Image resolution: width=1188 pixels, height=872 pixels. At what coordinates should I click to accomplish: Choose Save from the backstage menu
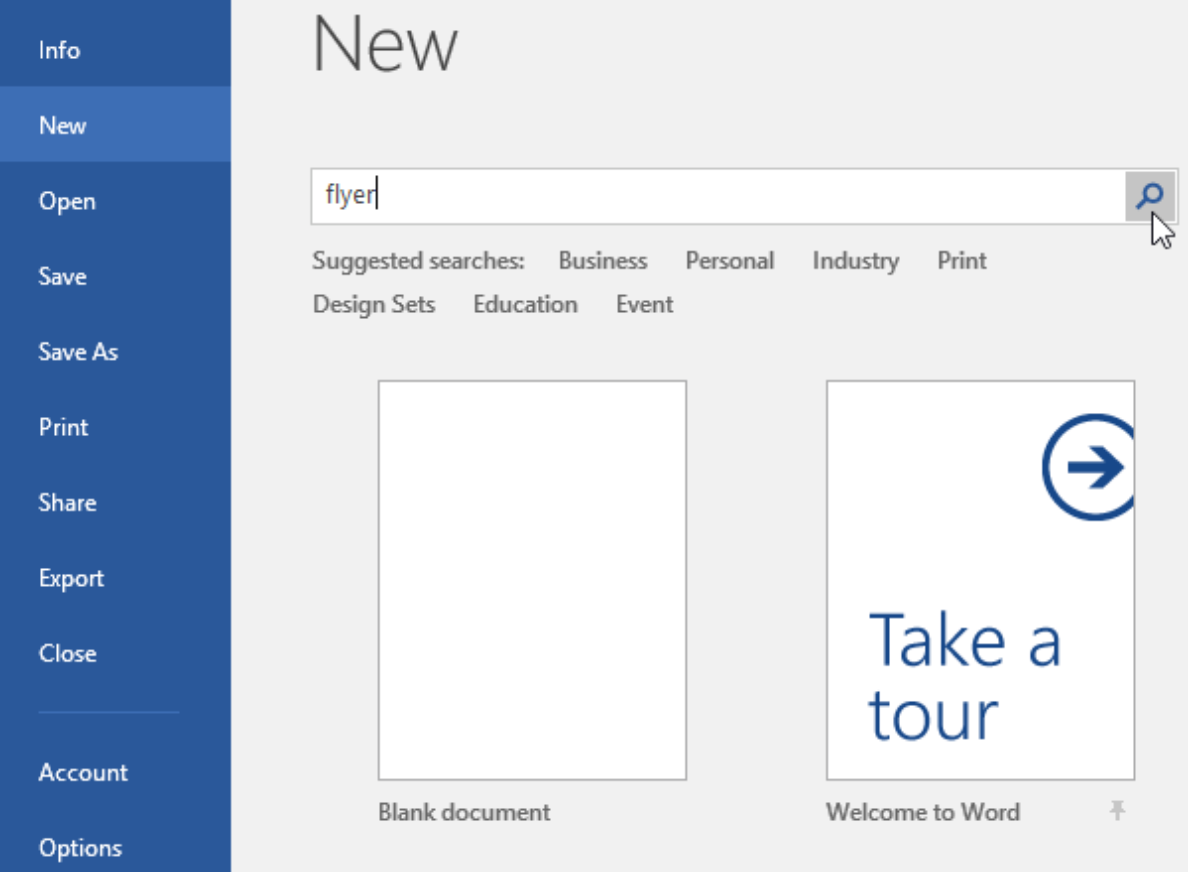(x=62, y=276)
